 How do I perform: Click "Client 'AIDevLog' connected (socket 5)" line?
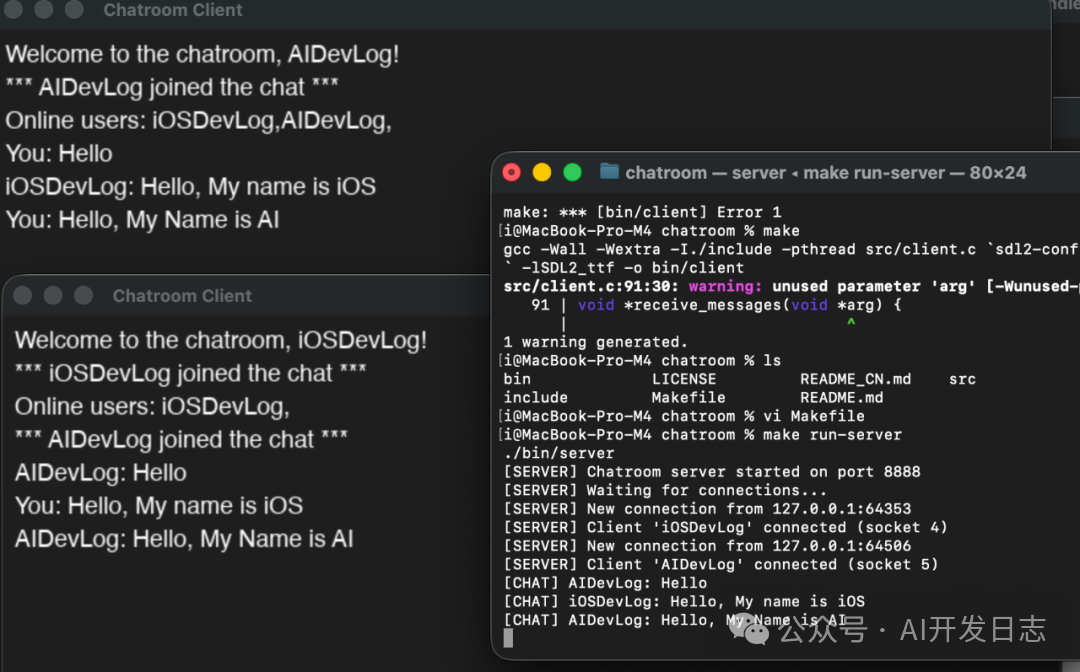pos(720,565)
